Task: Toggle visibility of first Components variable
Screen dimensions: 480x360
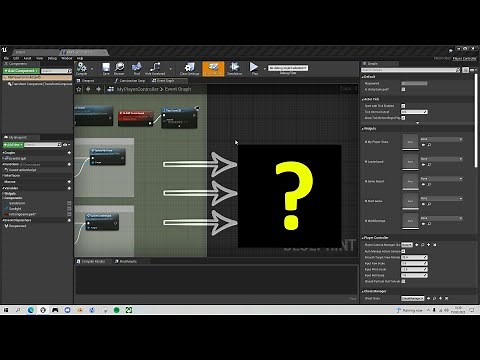Action: click(x=69, y=203)
